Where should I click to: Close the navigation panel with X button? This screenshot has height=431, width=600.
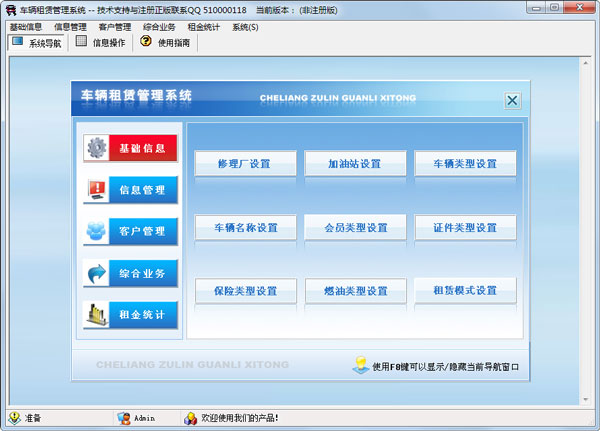[512, 101]
